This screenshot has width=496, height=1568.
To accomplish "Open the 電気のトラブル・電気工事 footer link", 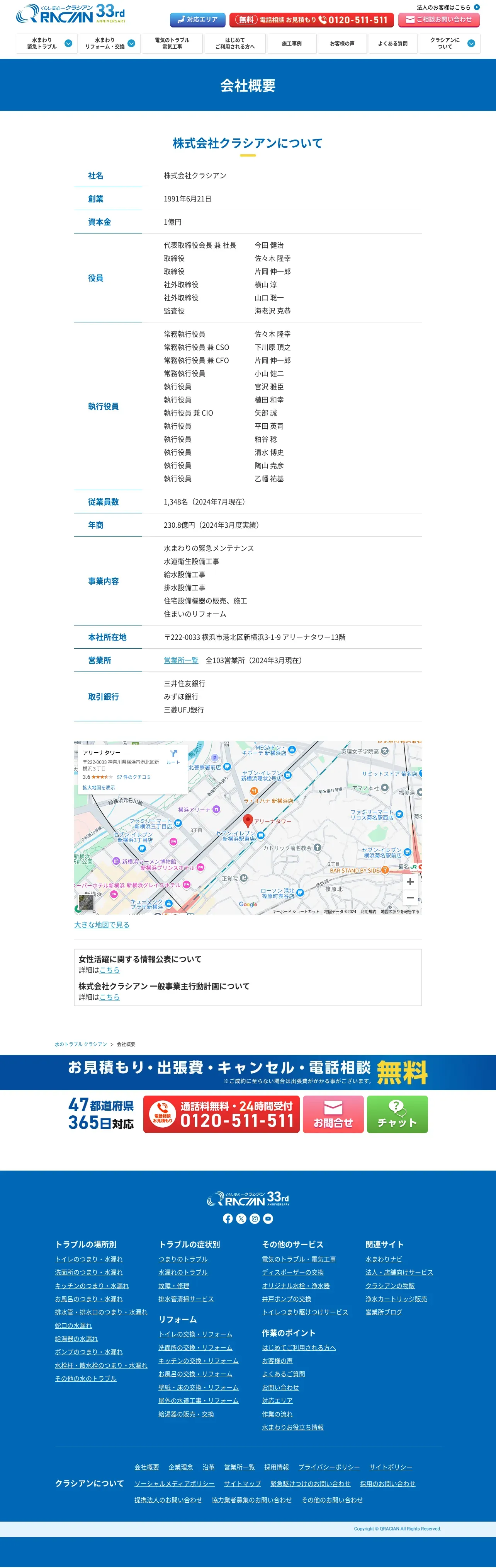I will pos(299,1259).
